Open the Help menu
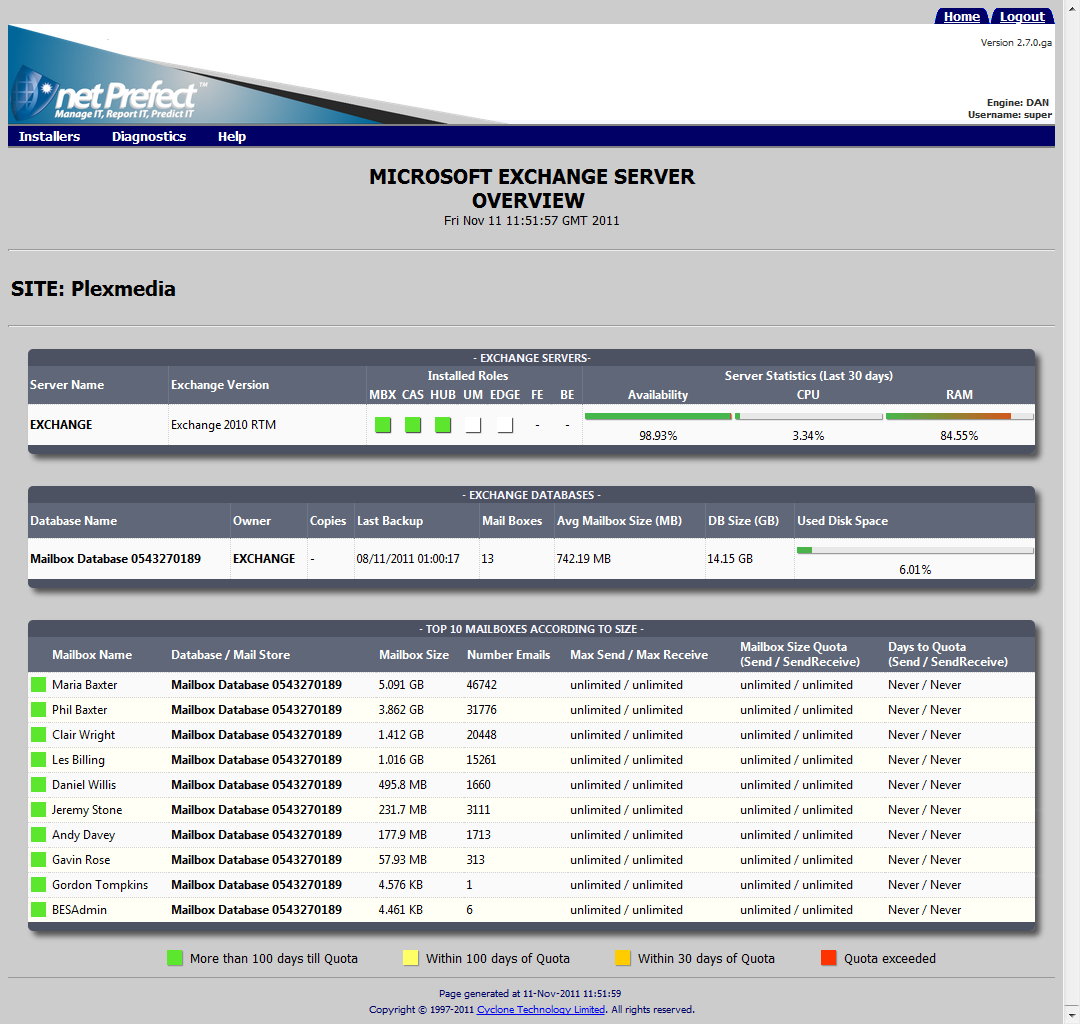The width and height of the screenshot is (1080, 1024). (x=232, y=136)
